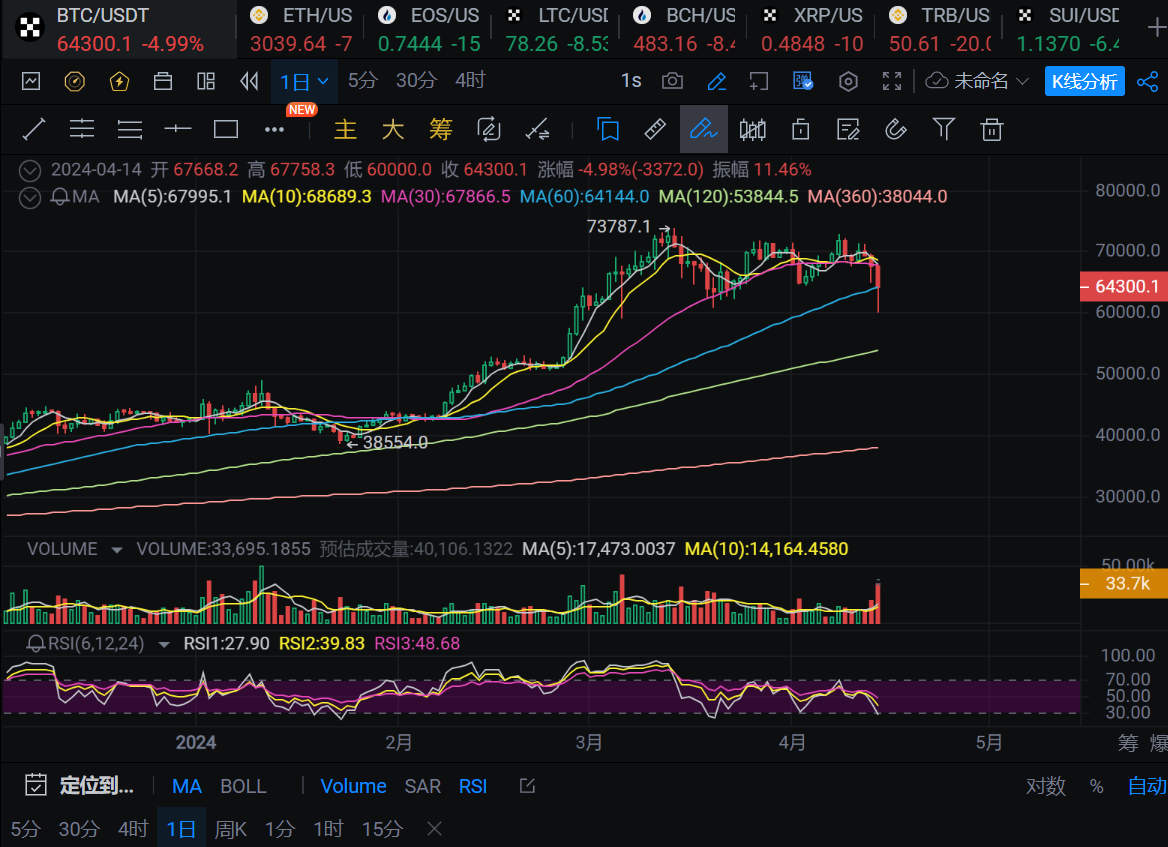Toggle the 对数 logarithmic scale
The width and height of the screenshot is (1168, 847).
(1045, 786)
